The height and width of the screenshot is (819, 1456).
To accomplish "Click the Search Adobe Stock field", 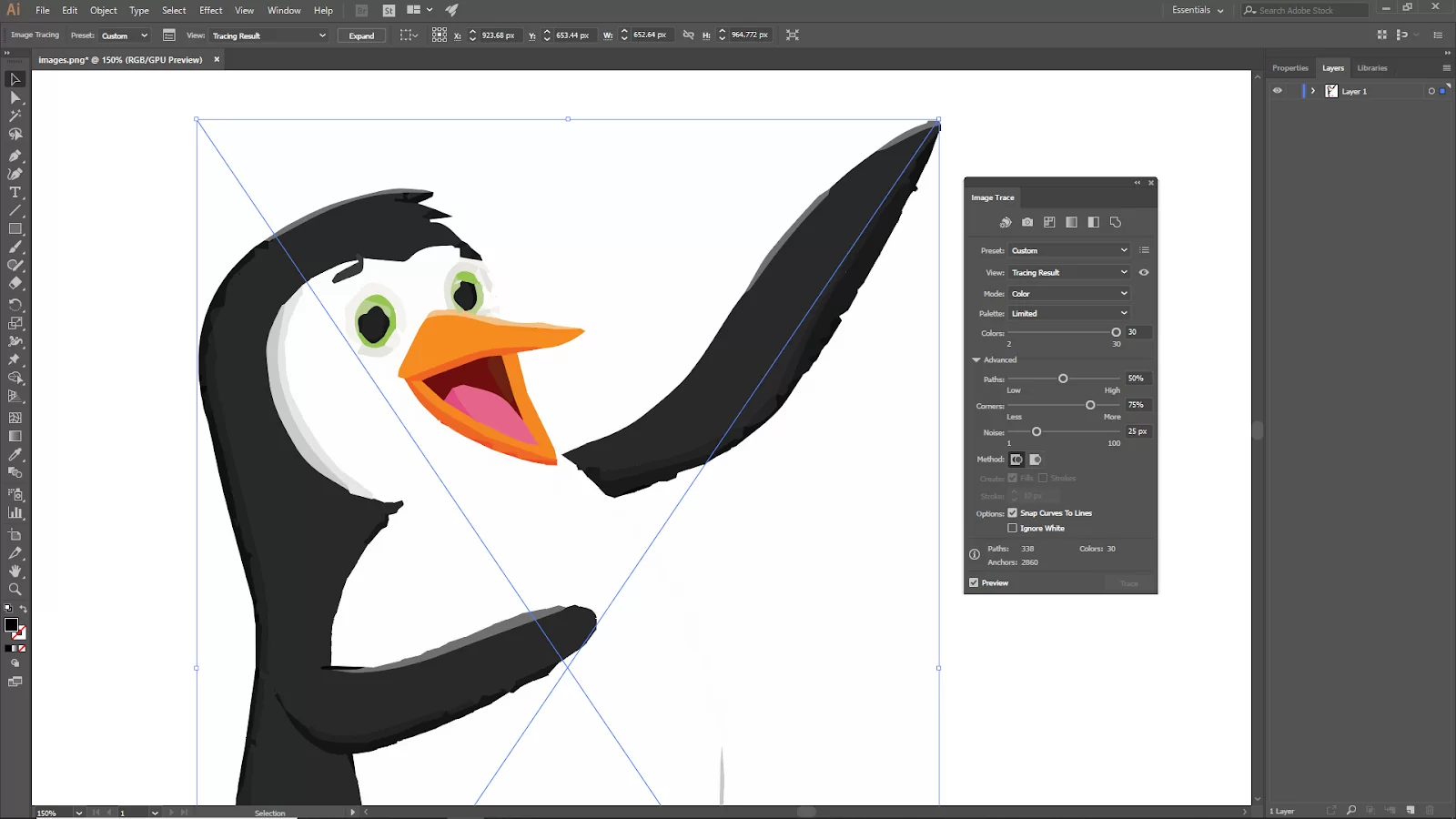I will tap(1305, 10).
